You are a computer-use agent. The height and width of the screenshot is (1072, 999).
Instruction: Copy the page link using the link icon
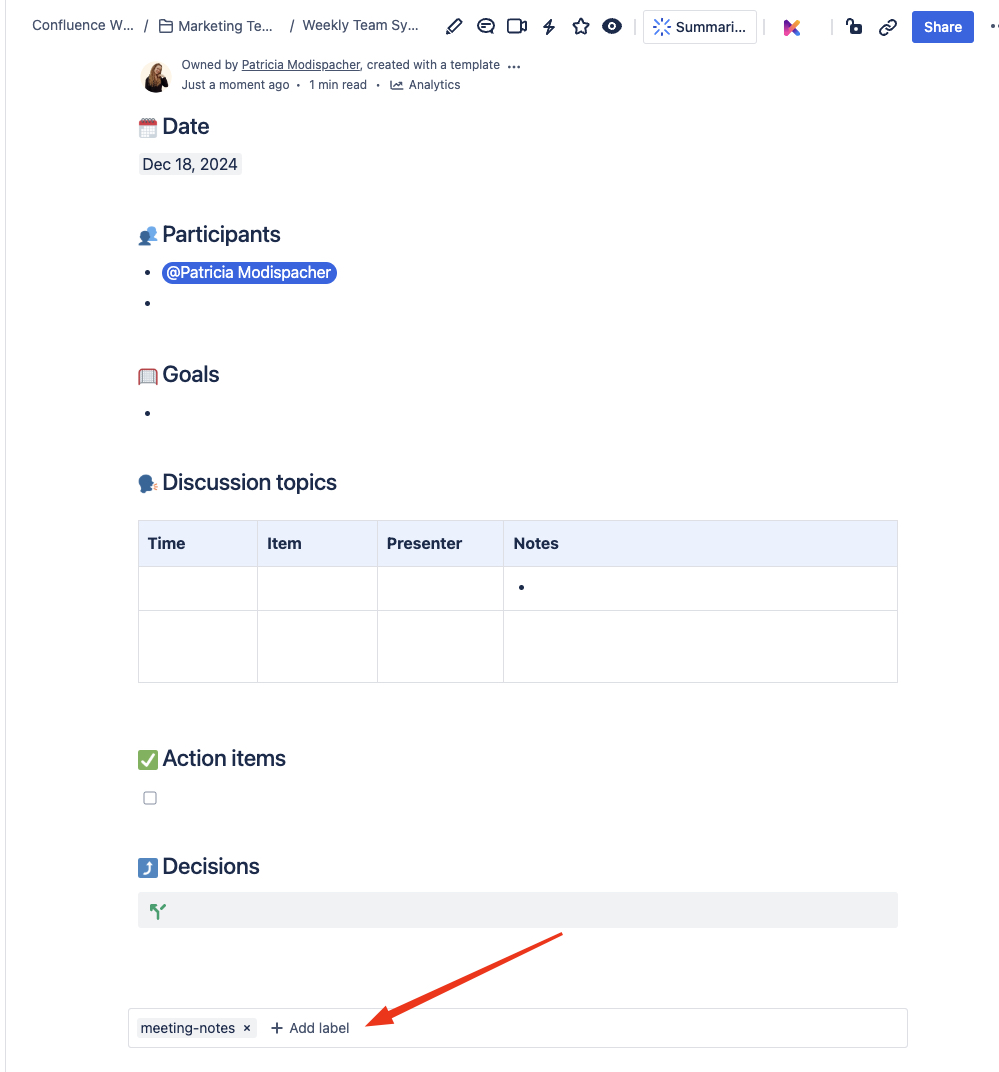pyautogui.click(x=888, y=26)
